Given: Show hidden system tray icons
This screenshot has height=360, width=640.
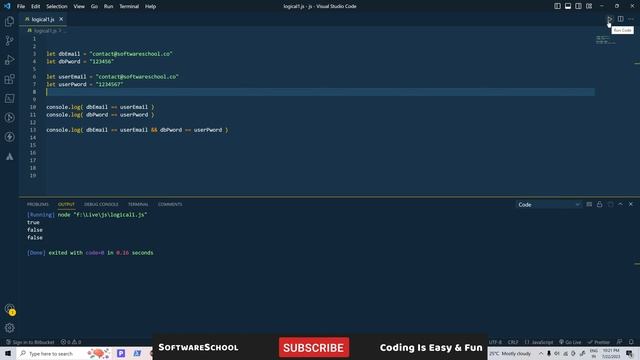Looking at the screenshot, I should click(x=541, y=353).
